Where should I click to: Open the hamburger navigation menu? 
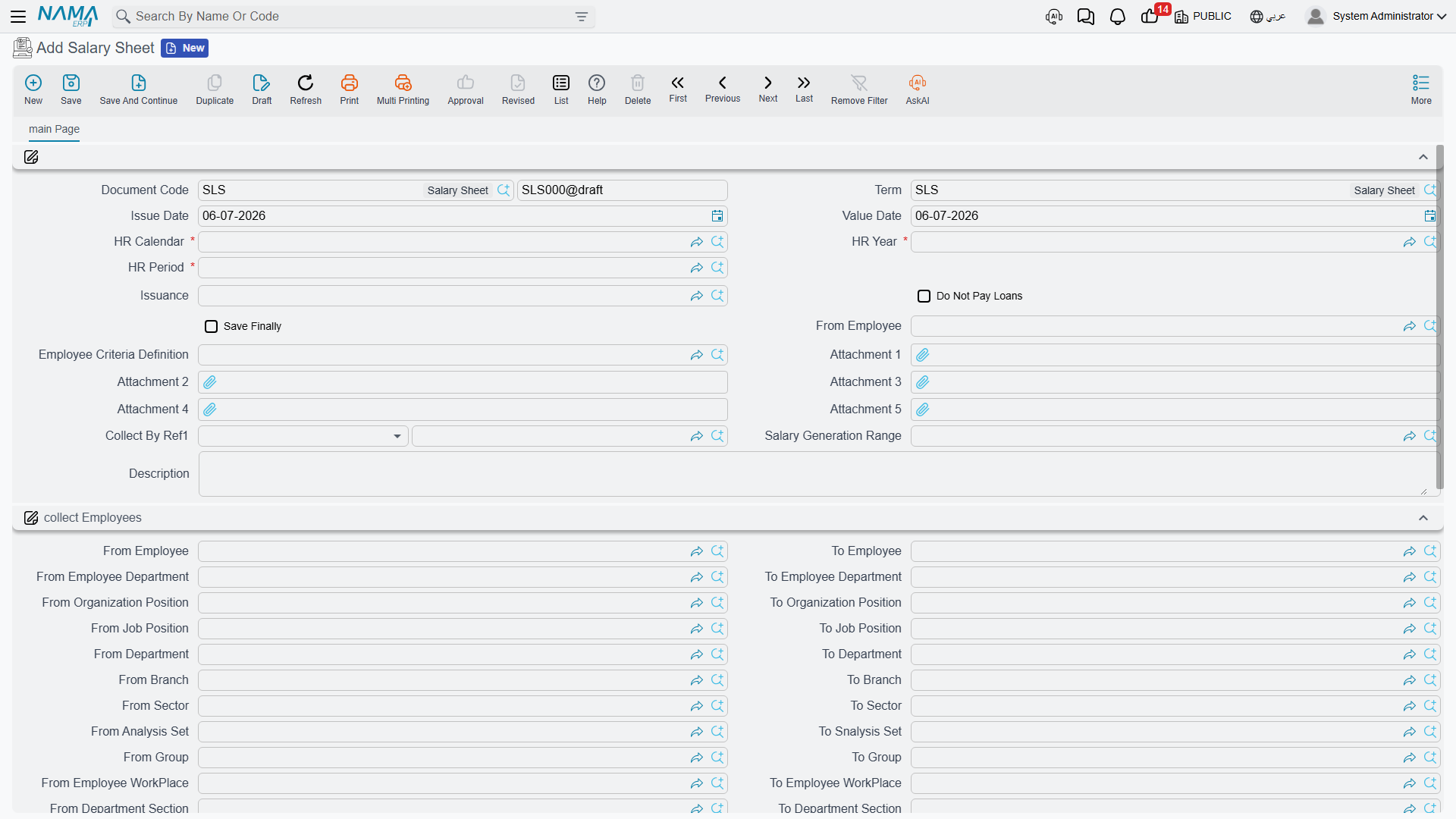[x=18, y=17]
